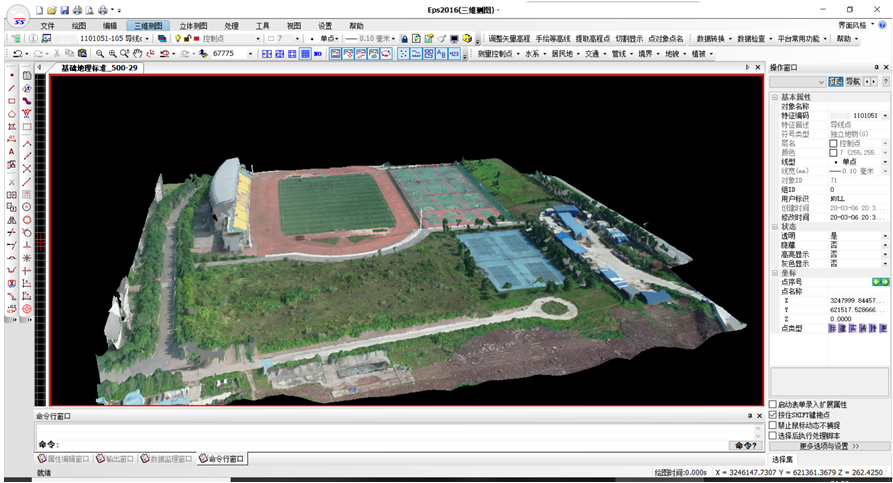Viewport: 893px width, 483px height.
Task: Open the 植被 category dropdown
Action: pos(702,54)
